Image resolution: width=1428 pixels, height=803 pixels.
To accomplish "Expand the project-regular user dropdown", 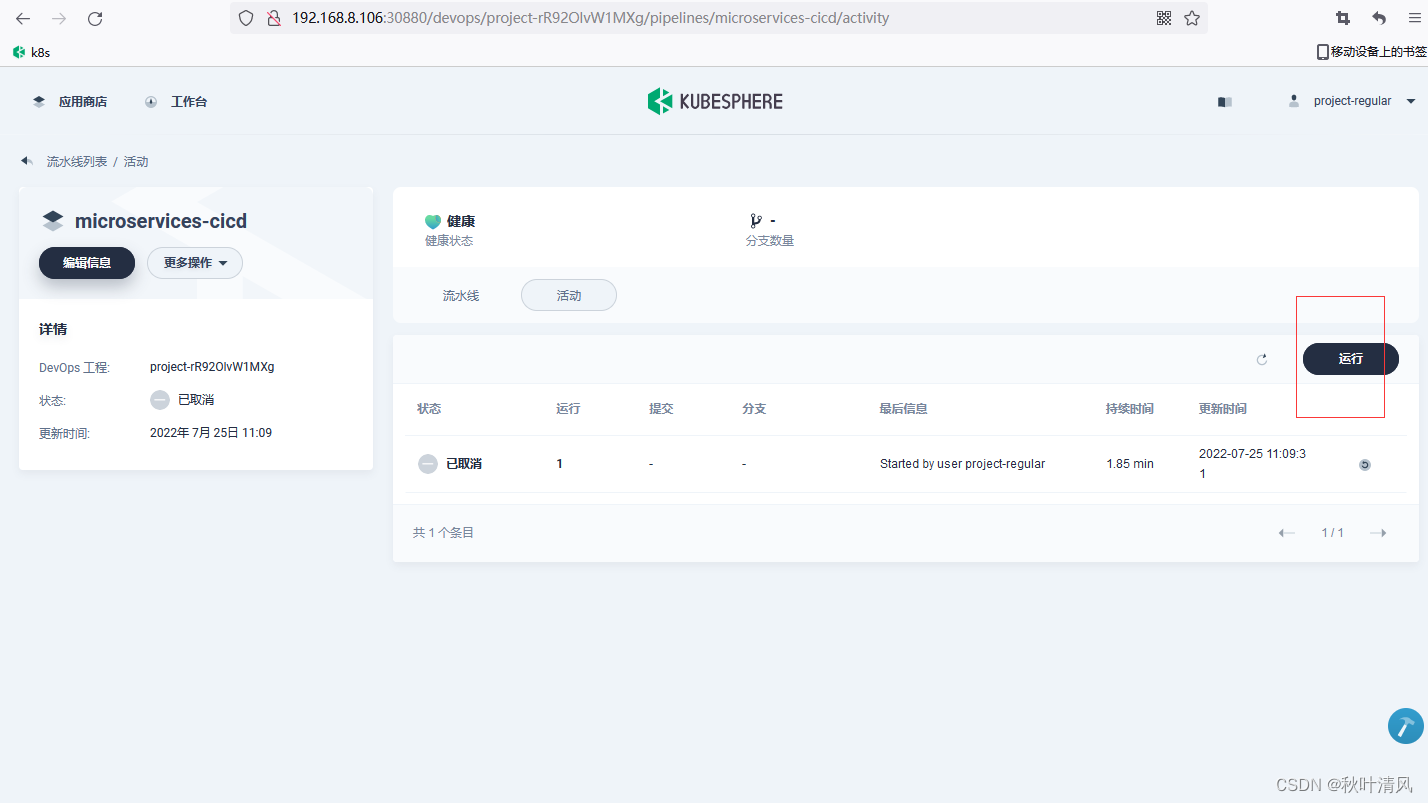I will tap(1353, 101).
